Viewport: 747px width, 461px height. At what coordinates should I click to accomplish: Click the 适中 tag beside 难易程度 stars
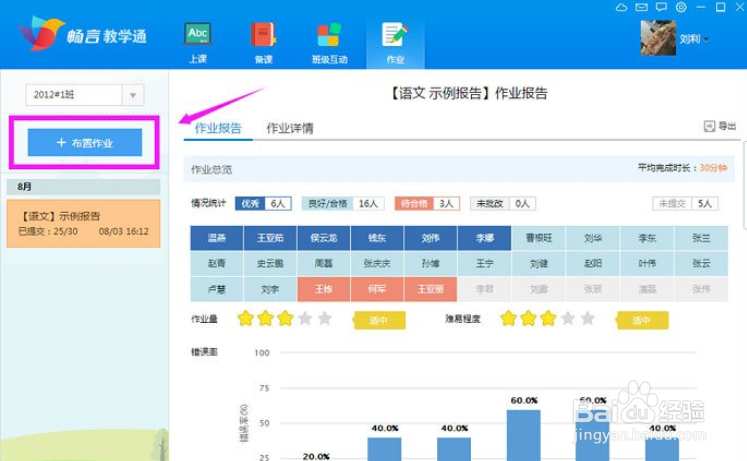coord(642,320)
